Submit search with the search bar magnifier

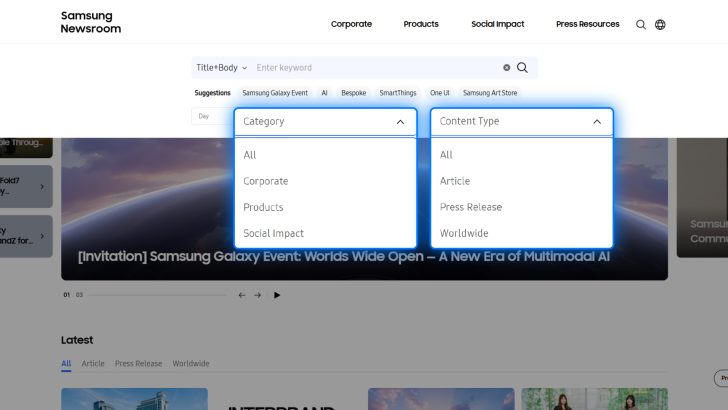(522, 68)
